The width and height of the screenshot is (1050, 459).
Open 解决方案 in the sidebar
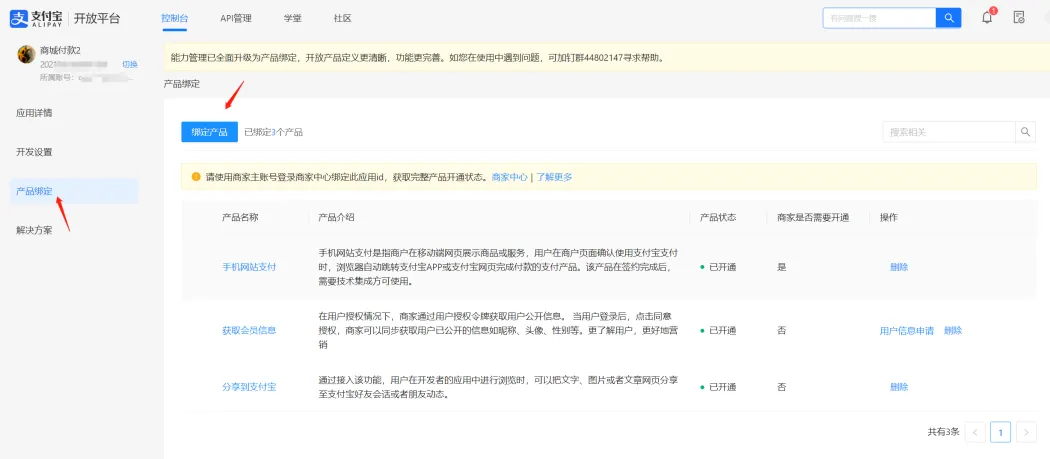point(34,230)
